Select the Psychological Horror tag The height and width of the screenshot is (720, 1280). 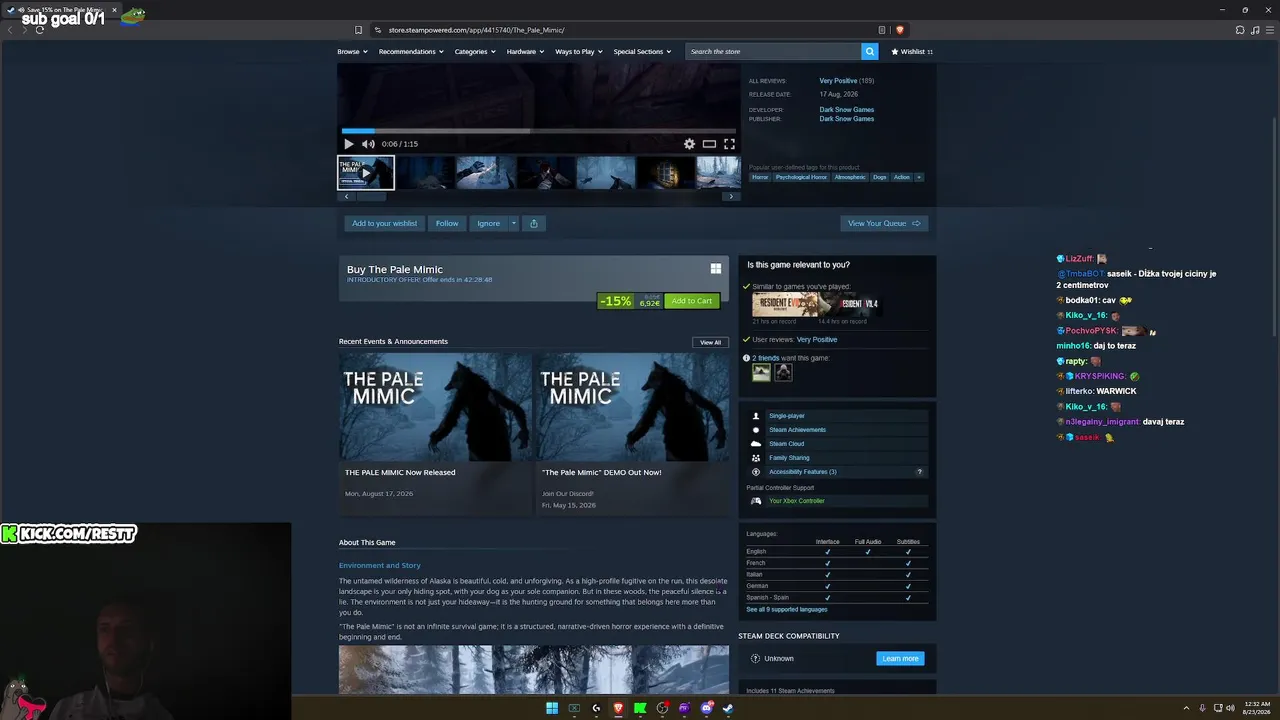801,177
